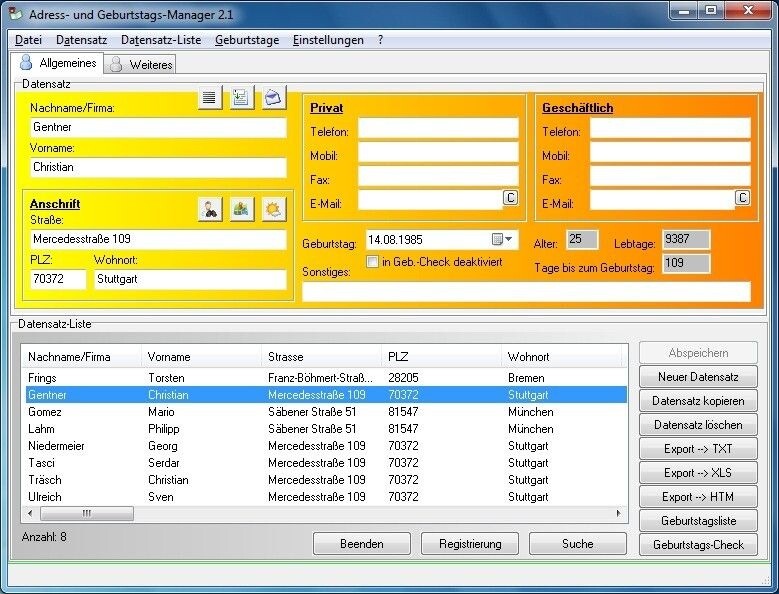Sort list by PLZ column header

tap(442, 357)
